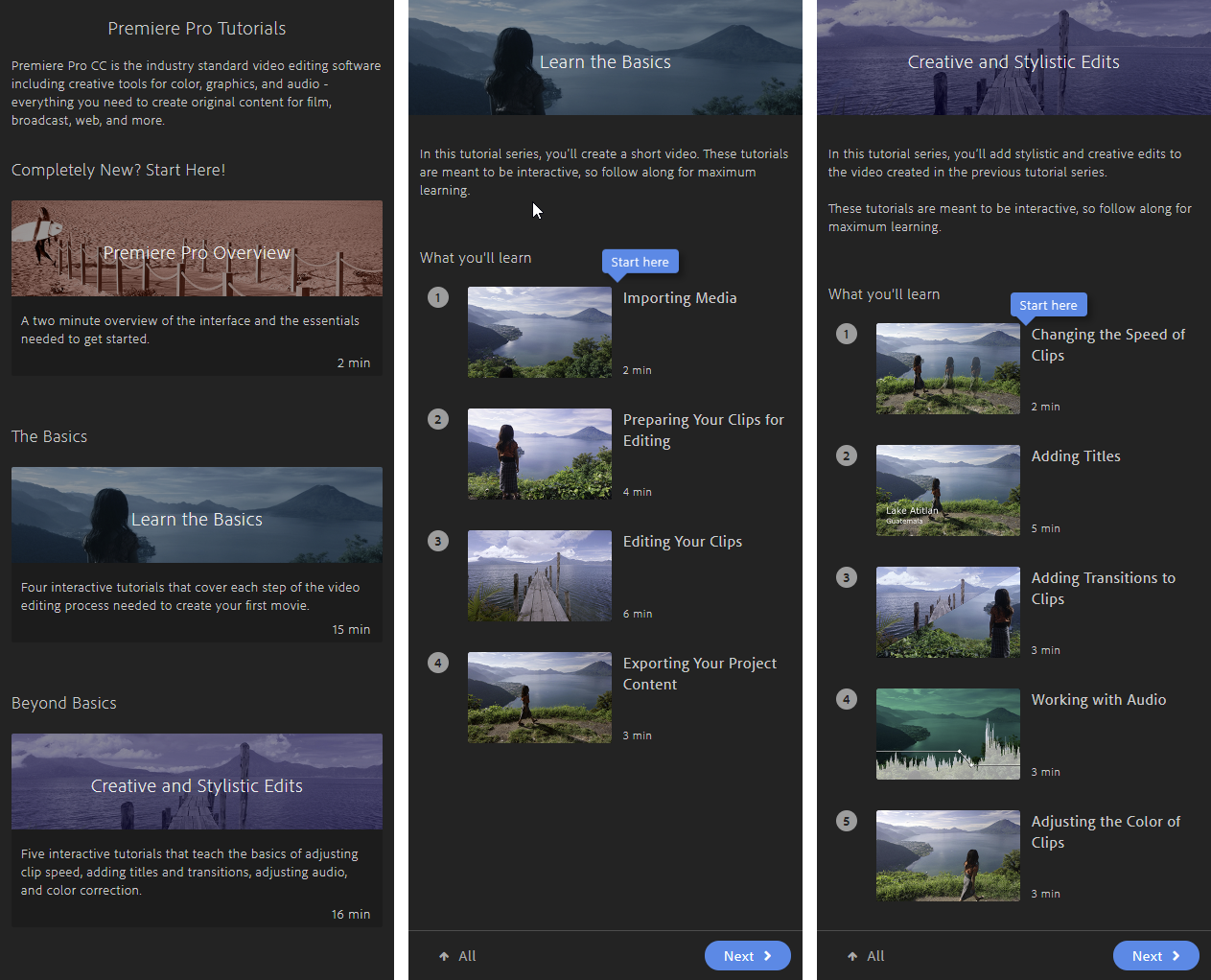Click step number 2 badge beside Adding Titles
The width and height of the screenshot is (1211, 980).
[847, 455]
